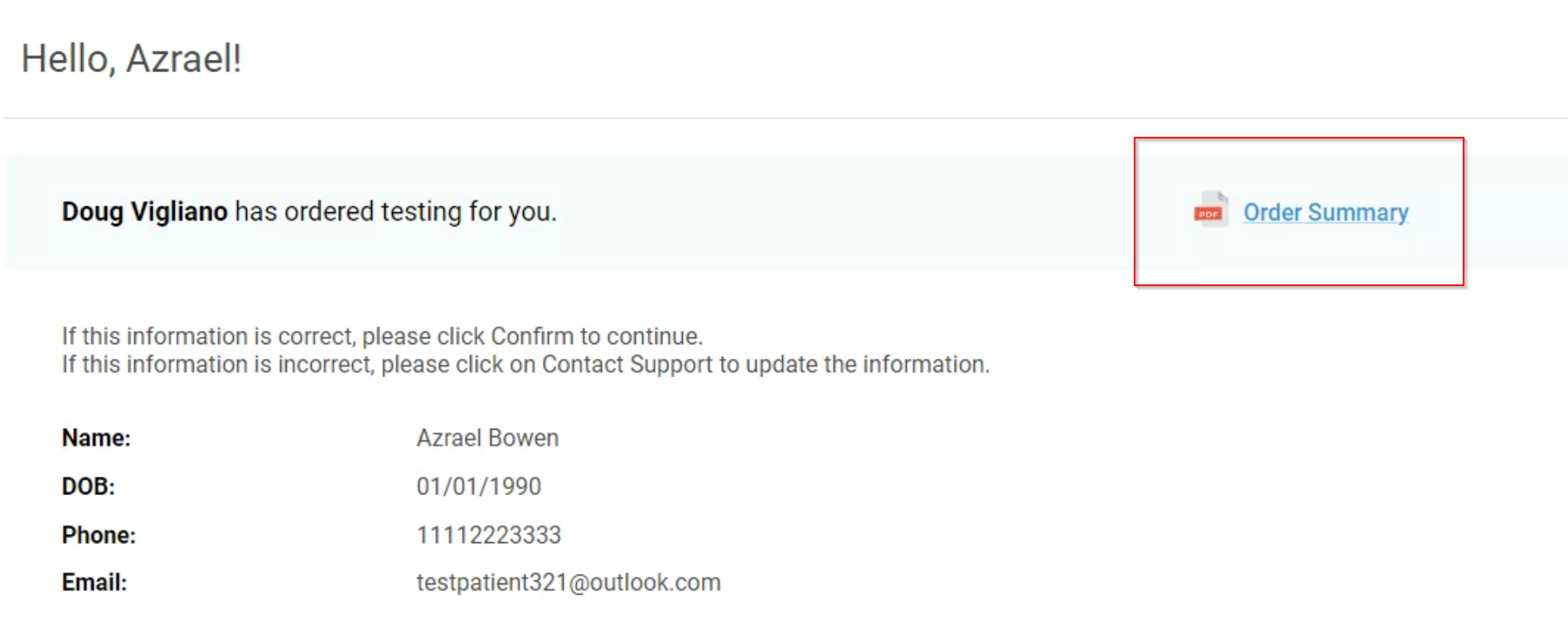1568x617 pixels.
Task: Click the red PDF file icon
Action: coord(1210,210)
